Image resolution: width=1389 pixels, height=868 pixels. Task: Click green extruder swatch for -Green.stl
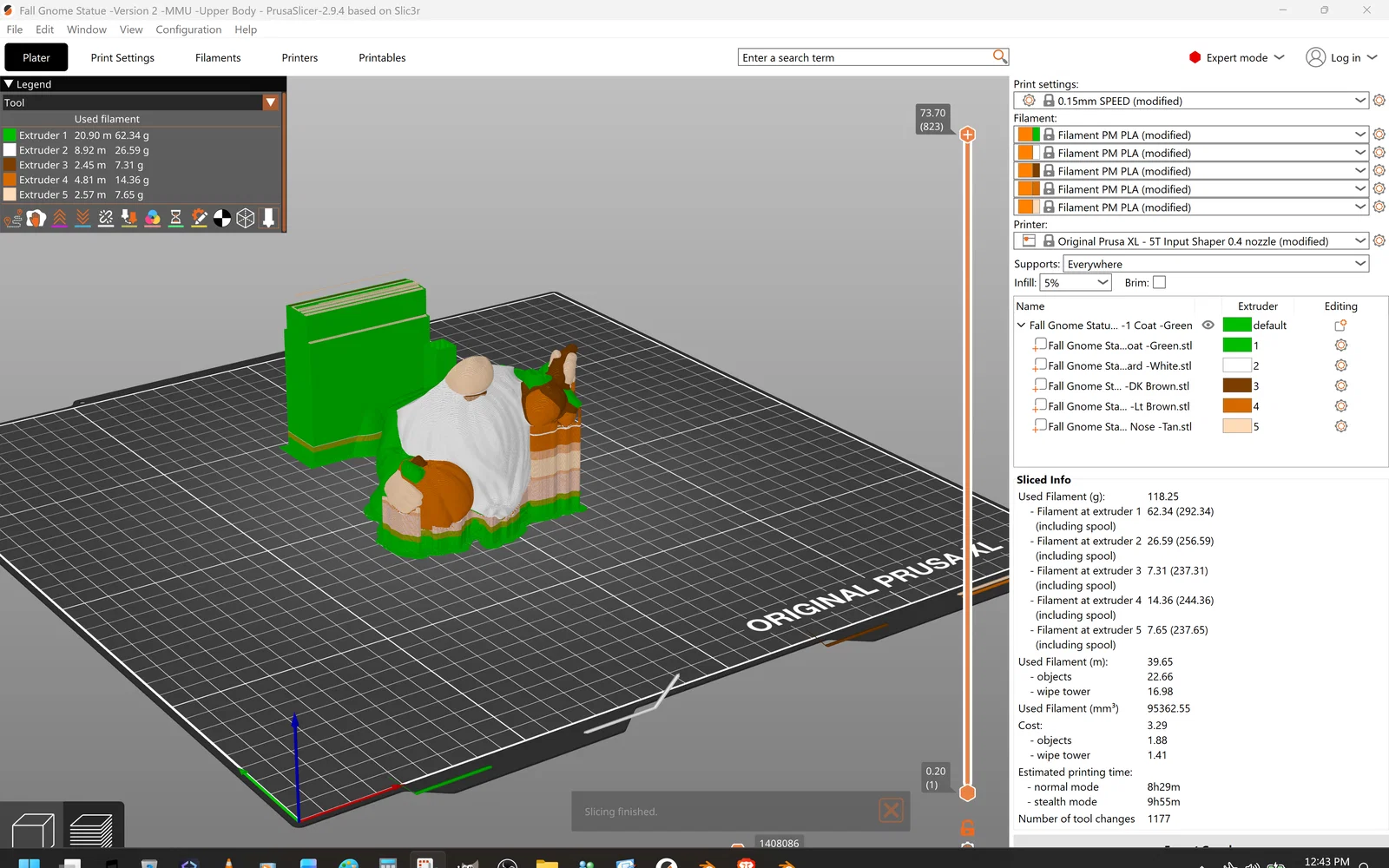click(x=1237, y=345)
